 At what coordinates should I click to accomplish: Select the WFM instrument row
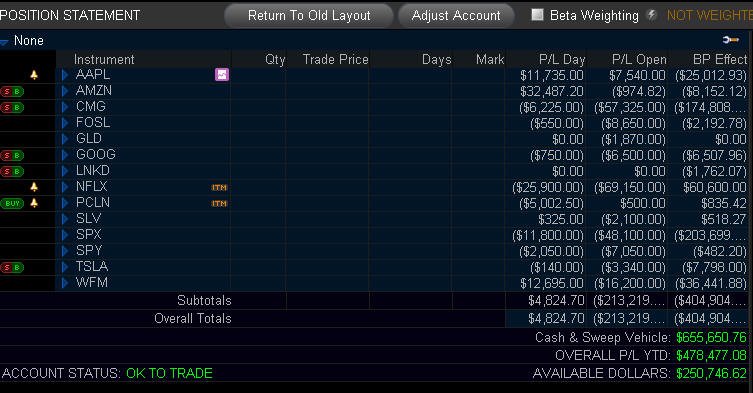click(376, 283)
